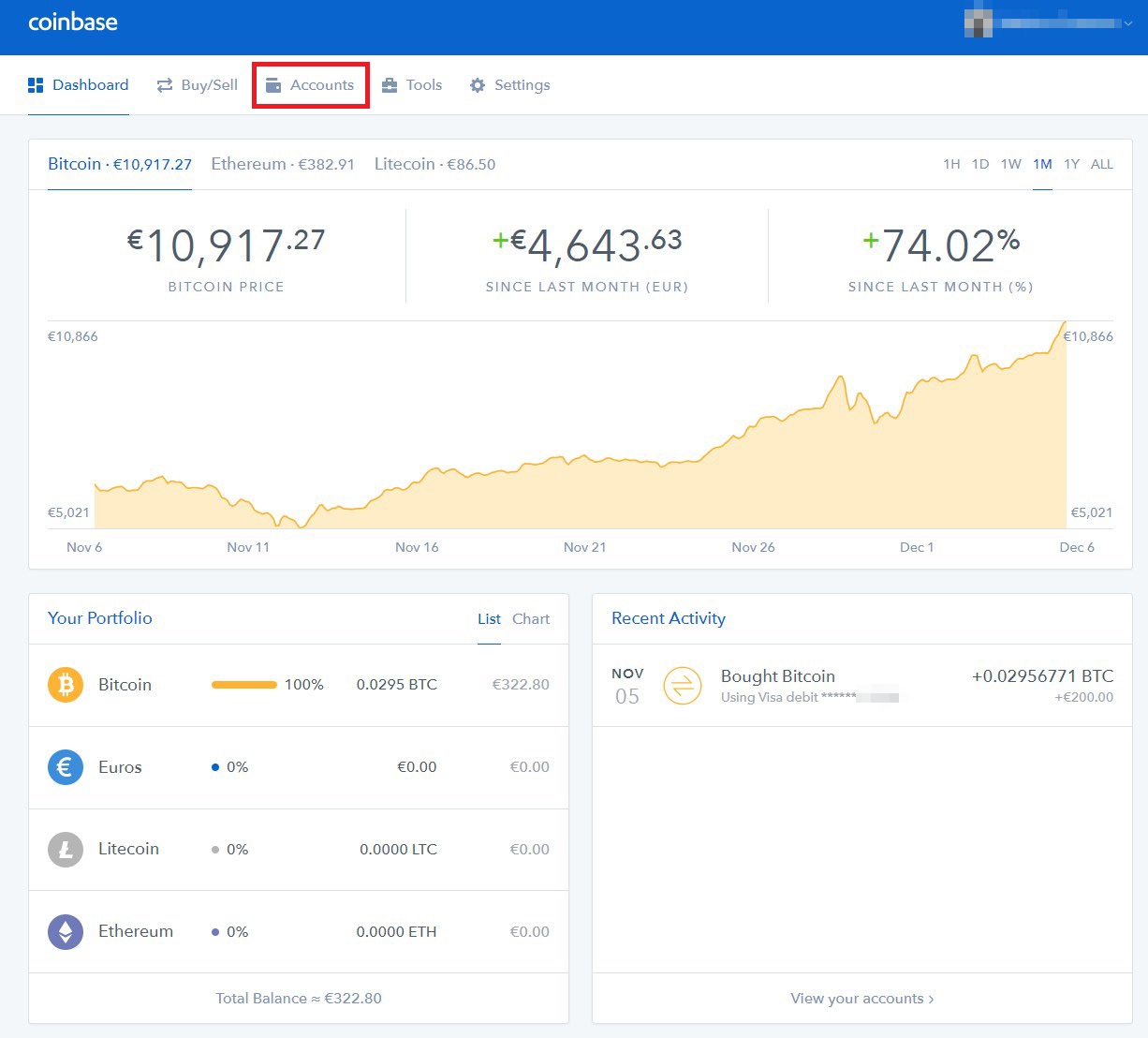Click the user avatar in header
The width and height of the screenshot is (1148, 1038).
pos(979,22)
